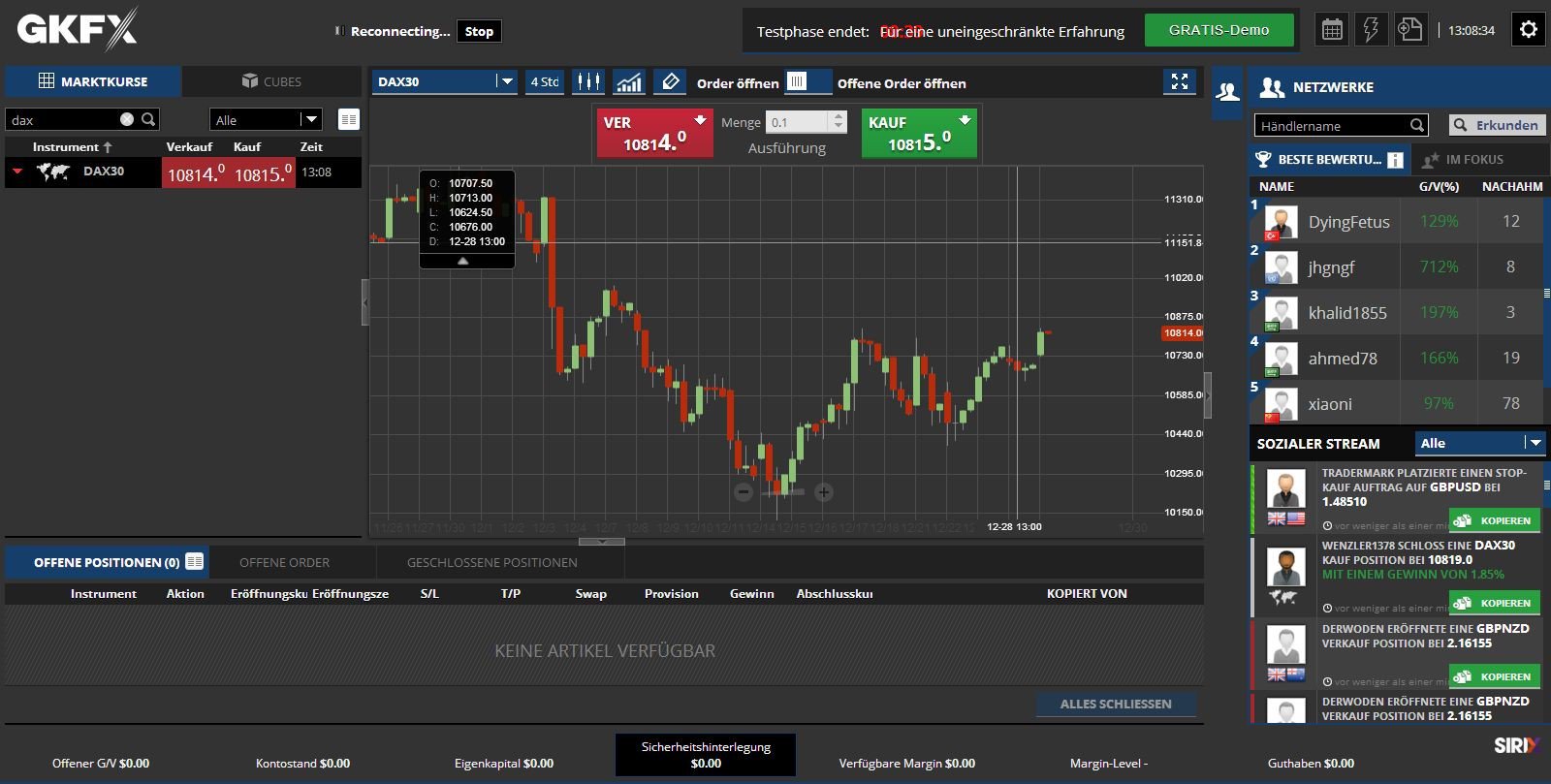Click the Sicherheitshinterlegung $0.00 box
Viewport: 1551px width, 784px height.
tap(706, 755)
